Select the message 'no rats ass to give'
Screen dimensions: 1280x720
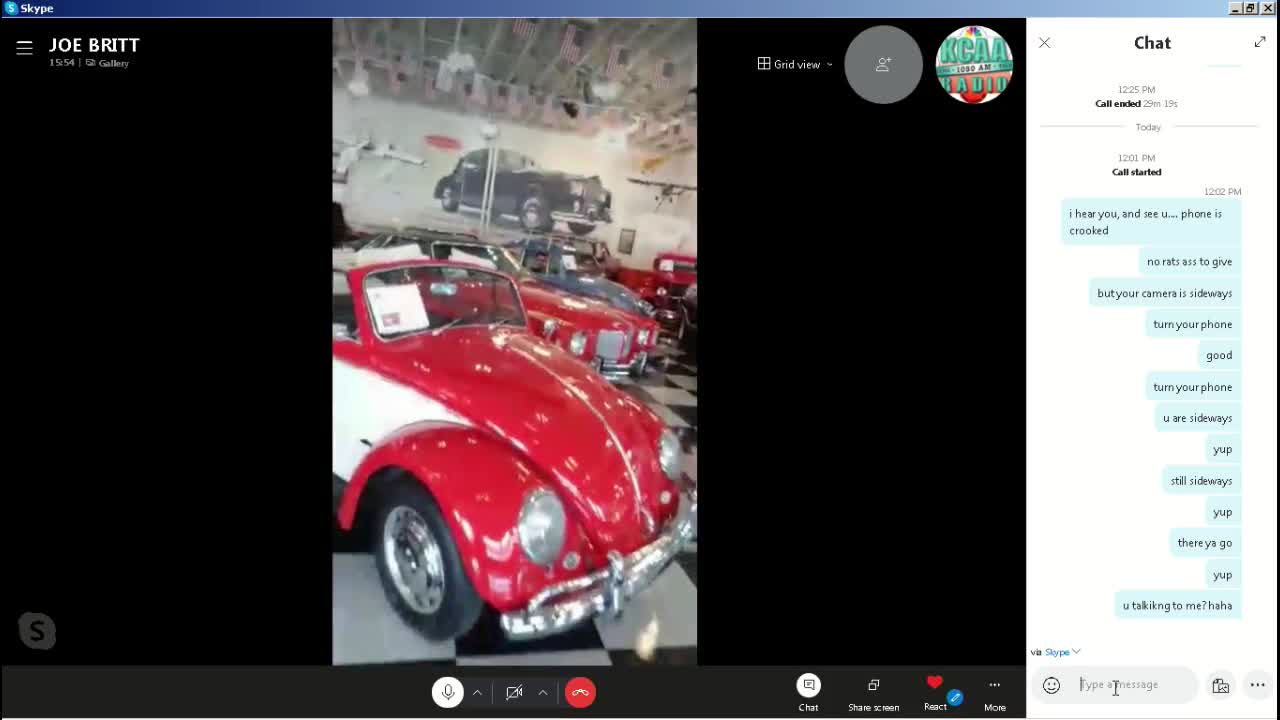1189,262
